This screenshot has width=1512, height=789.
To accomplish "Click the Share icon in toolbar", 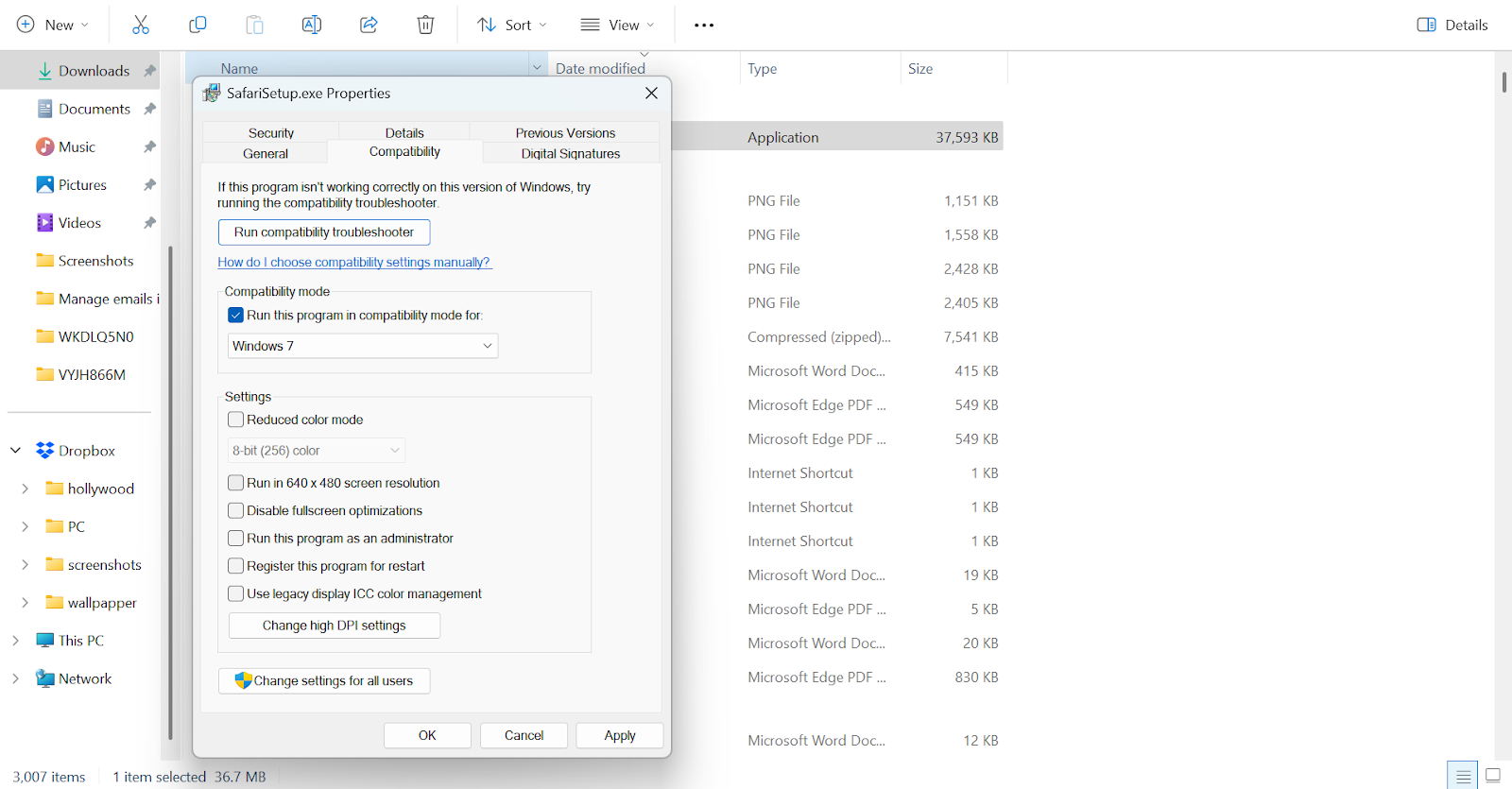I will (x=369, y=25).
